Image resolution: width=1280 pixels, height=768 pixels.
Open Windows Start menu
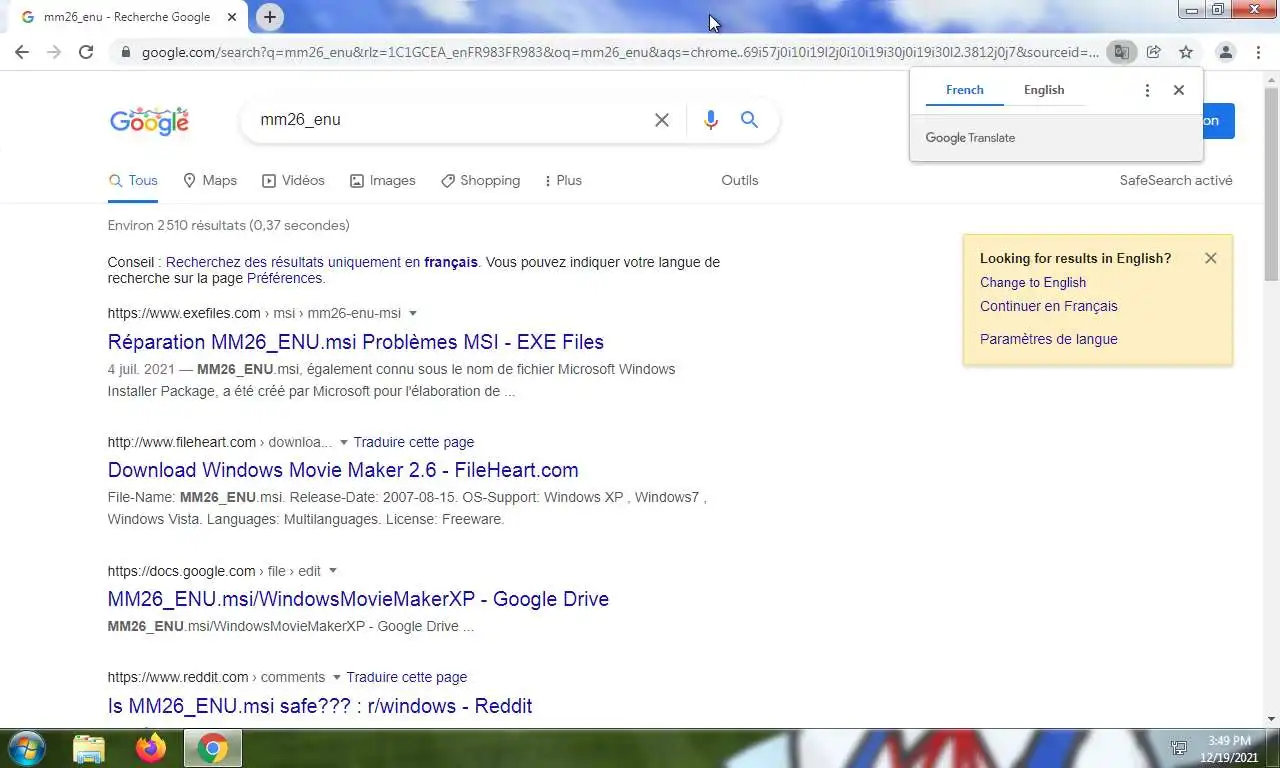[26, 748]
